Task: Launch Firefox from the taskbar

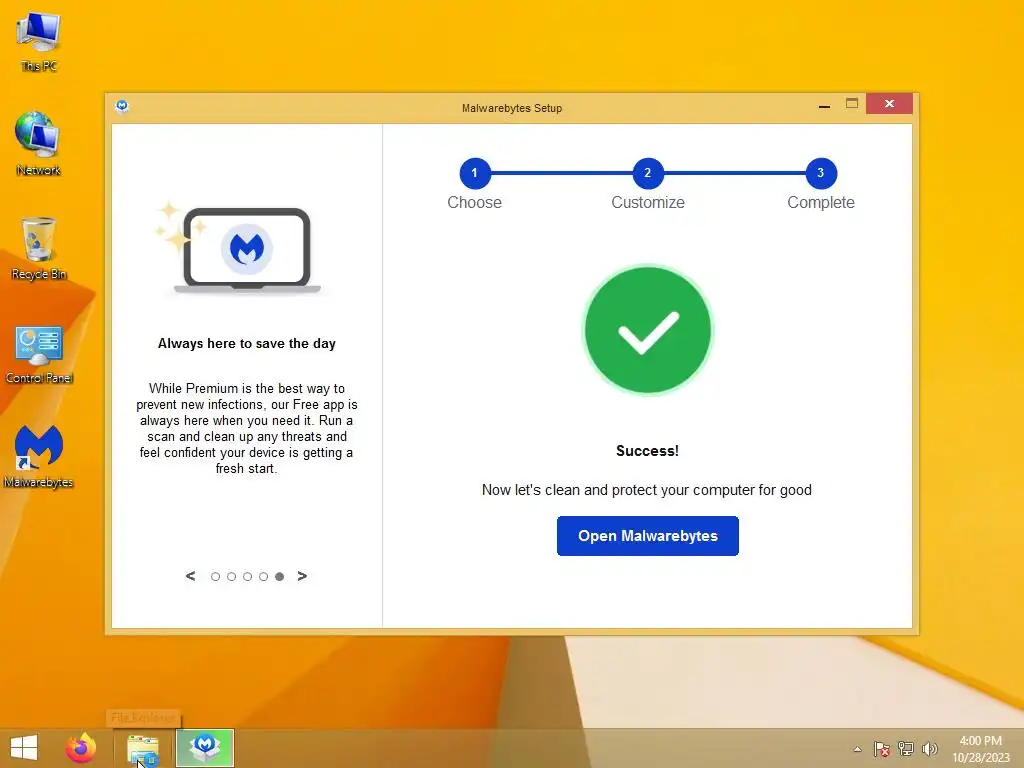Action: [x=80, y=748]
